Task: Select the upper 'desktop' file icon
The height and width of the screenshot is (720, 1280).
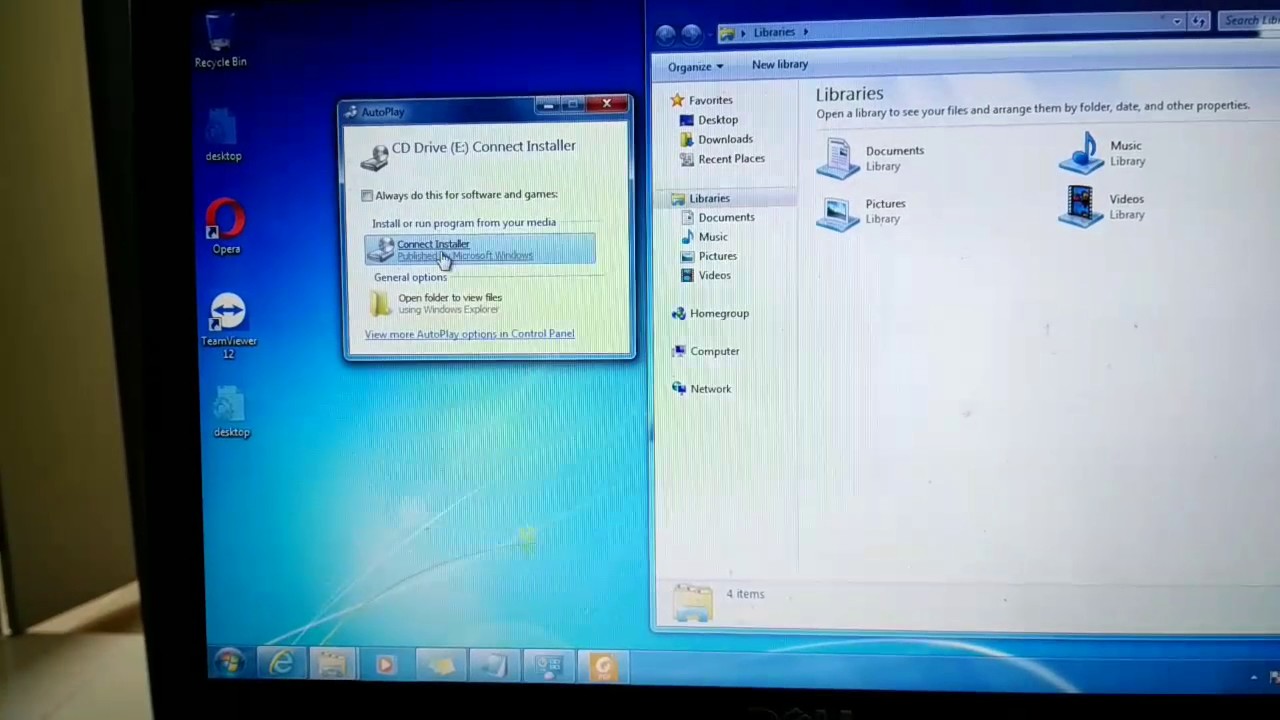Action: (x=223, y=134)
